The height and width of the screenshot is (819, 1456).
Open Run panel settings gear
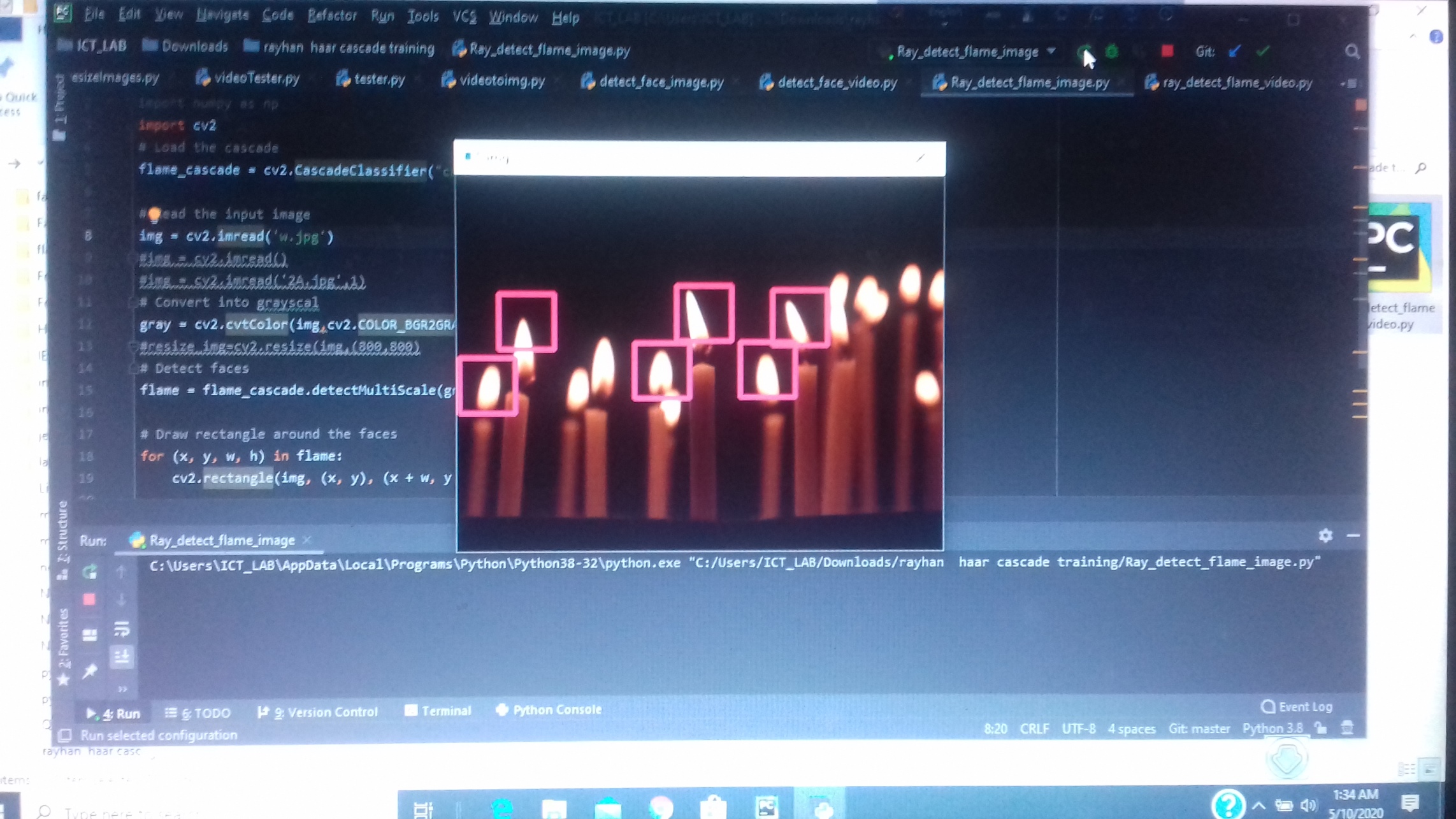tap(1325, 535)
